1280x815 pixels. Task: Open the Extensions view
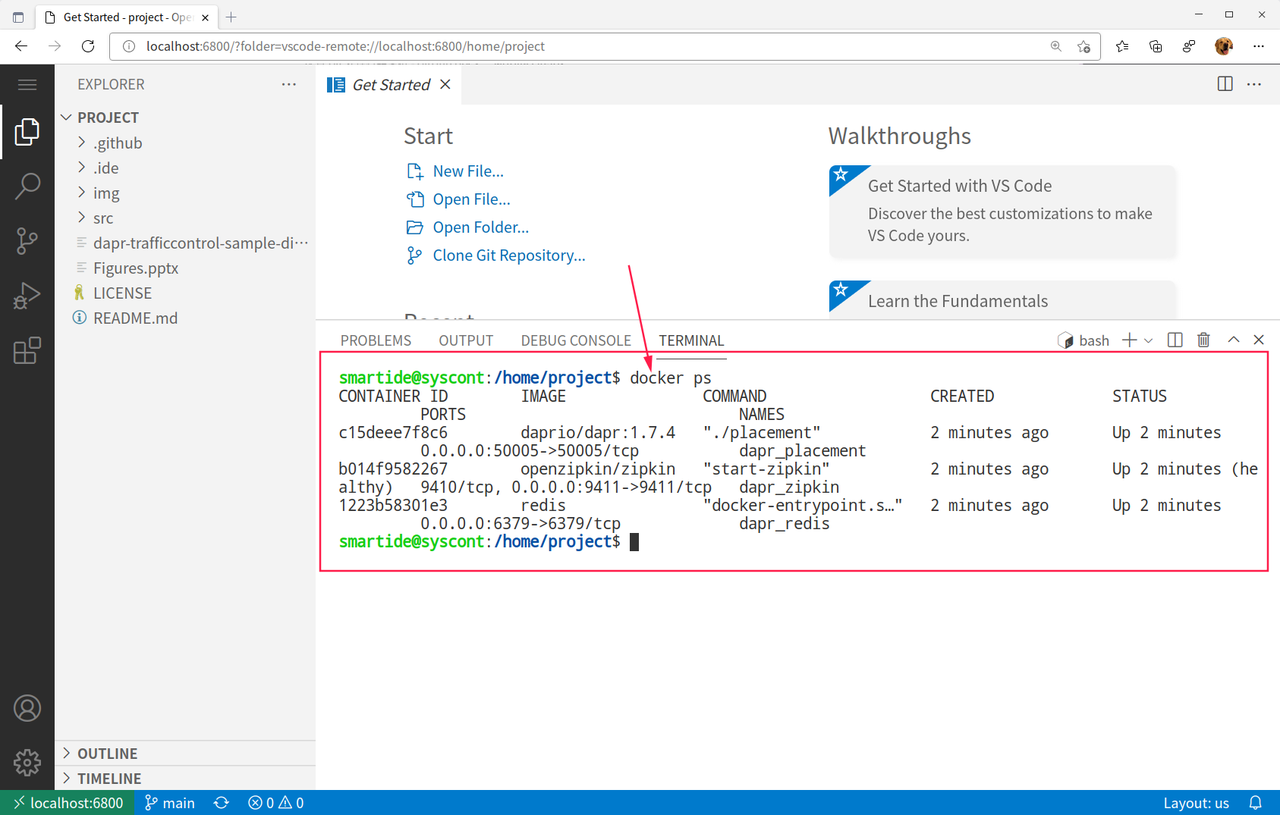tap(27, 350)
